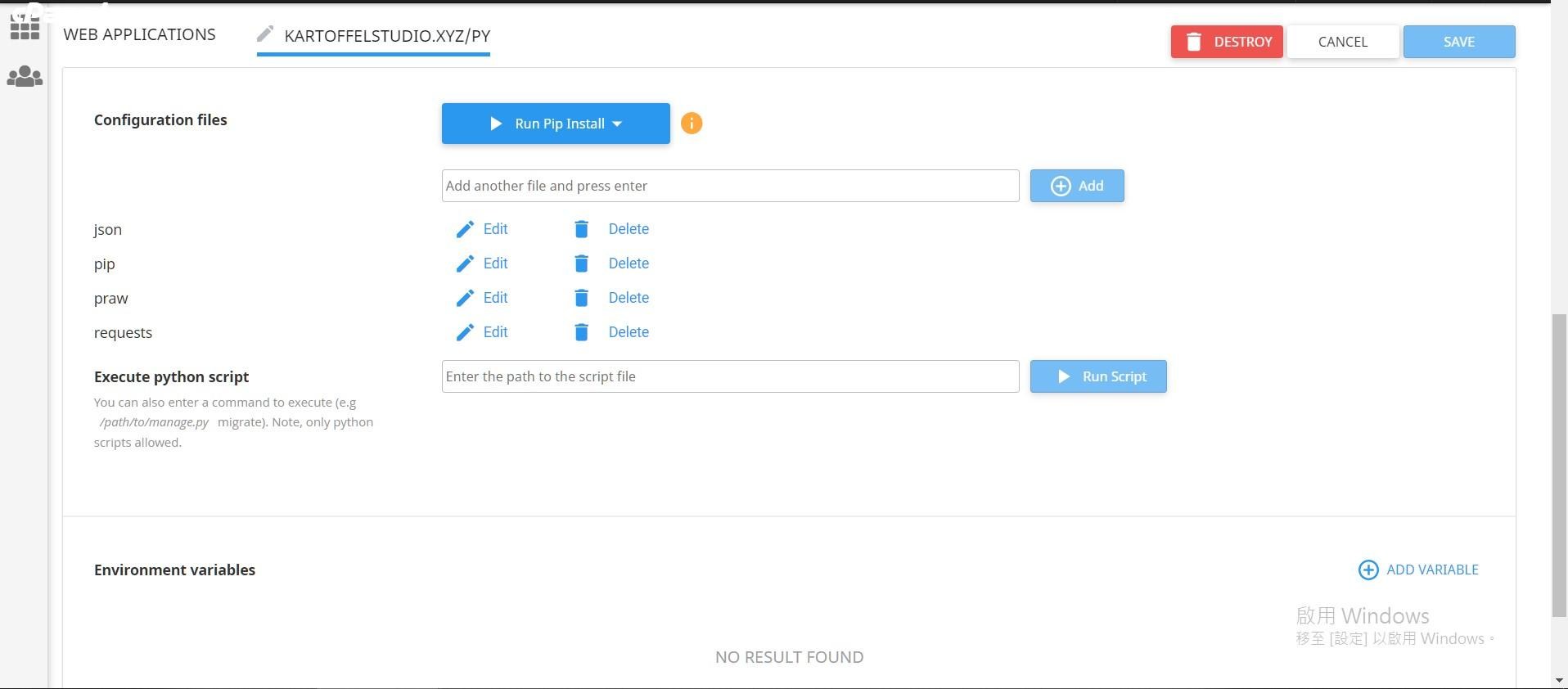Click the trash icon for pip file
The height and width of the screenshot is (689, 1568).
pos(581,263)
